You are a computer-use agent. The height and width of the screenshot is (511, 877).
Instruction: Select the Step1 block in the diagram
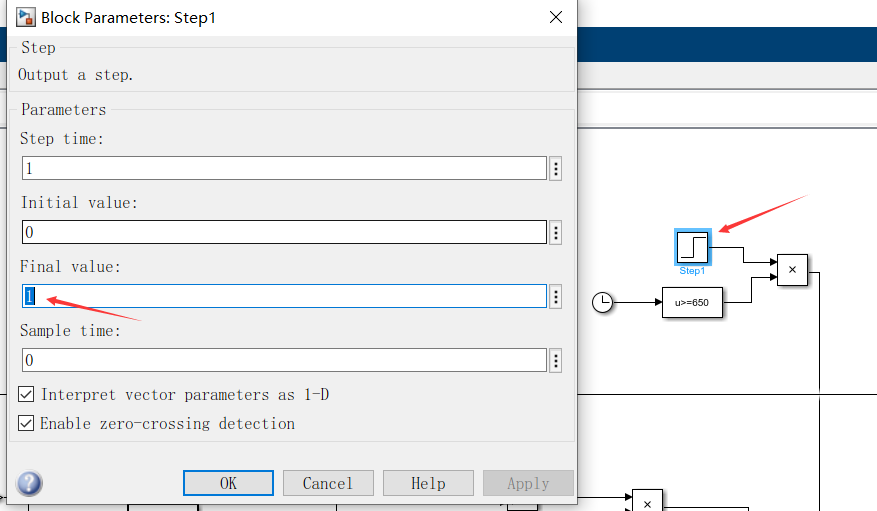692,247
